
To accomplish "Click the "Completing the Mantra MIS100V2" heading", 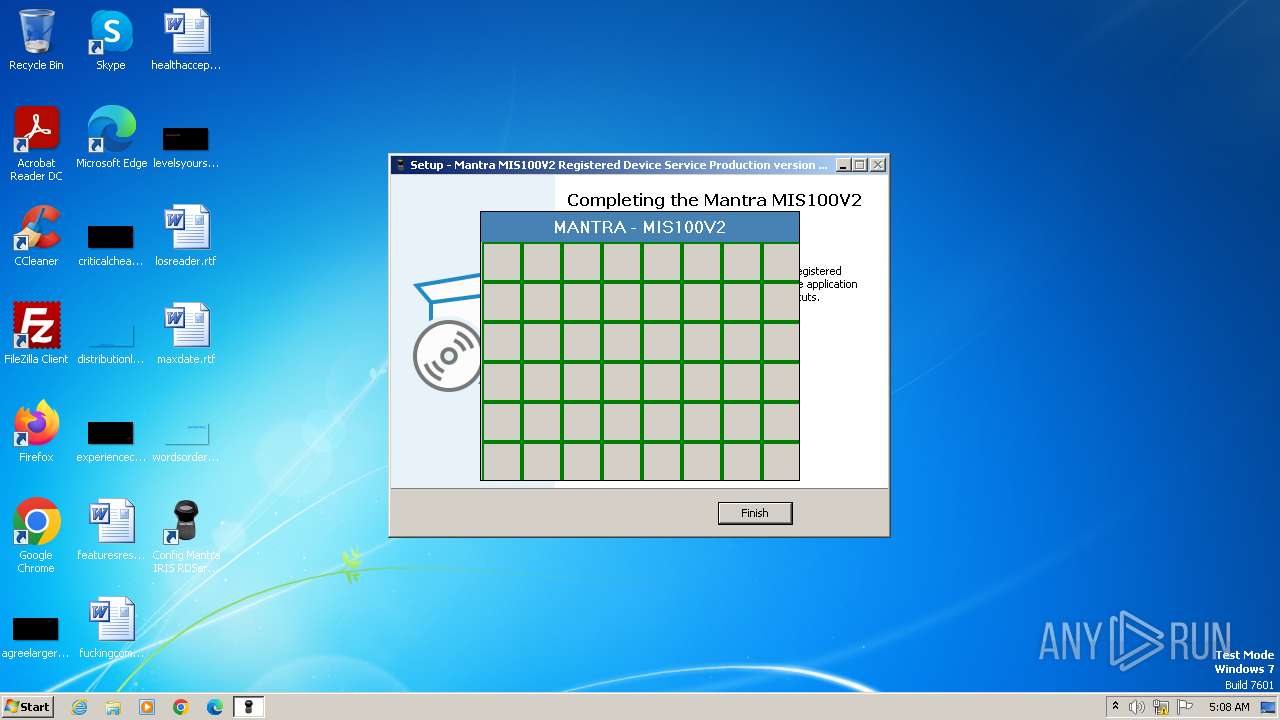I will point(714,200).
